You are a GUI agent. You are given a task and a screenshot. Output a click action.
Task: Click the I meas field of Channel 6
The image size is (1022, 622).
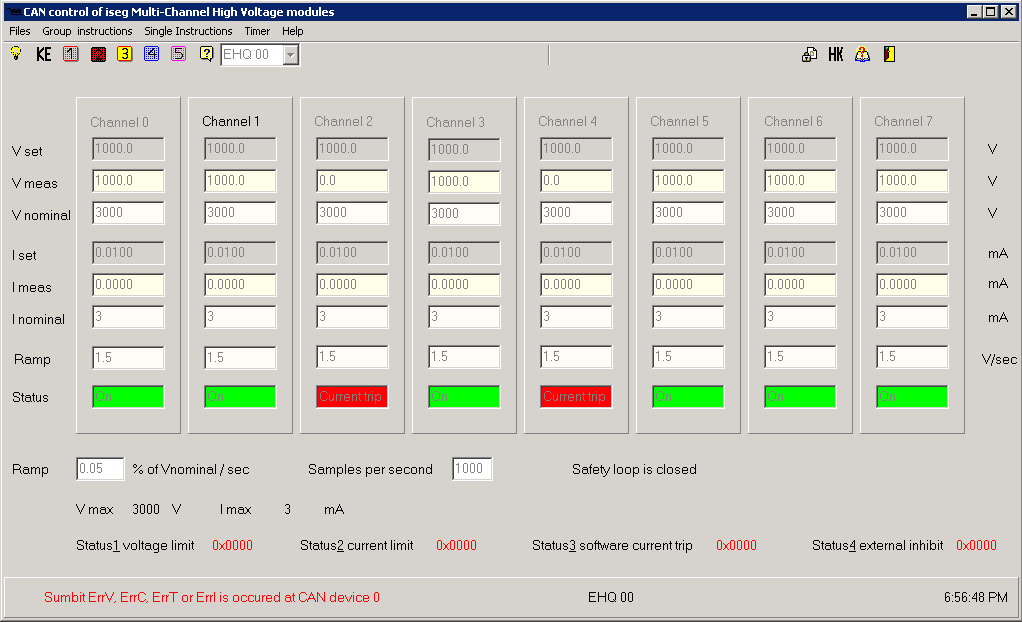pyautogui.click(x=800, y=285)
